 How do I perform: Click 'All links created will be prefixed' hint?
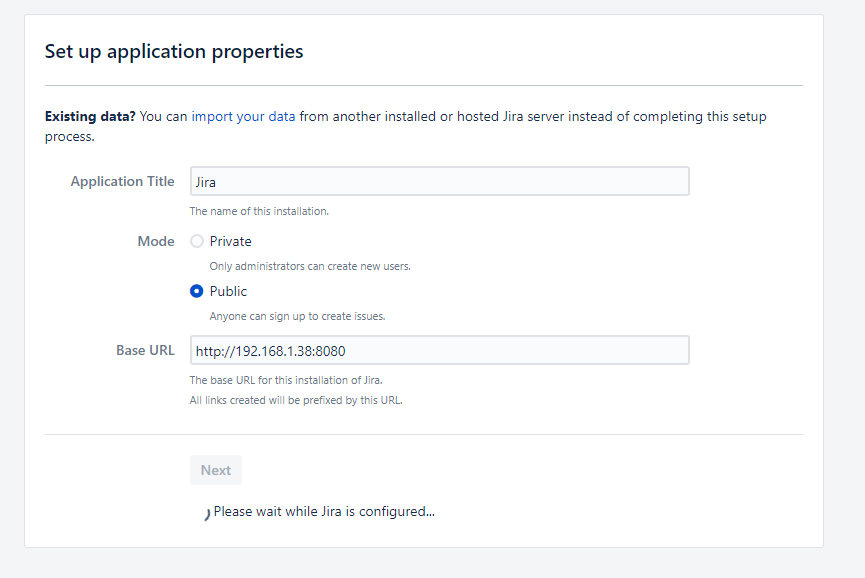point(296,400)
